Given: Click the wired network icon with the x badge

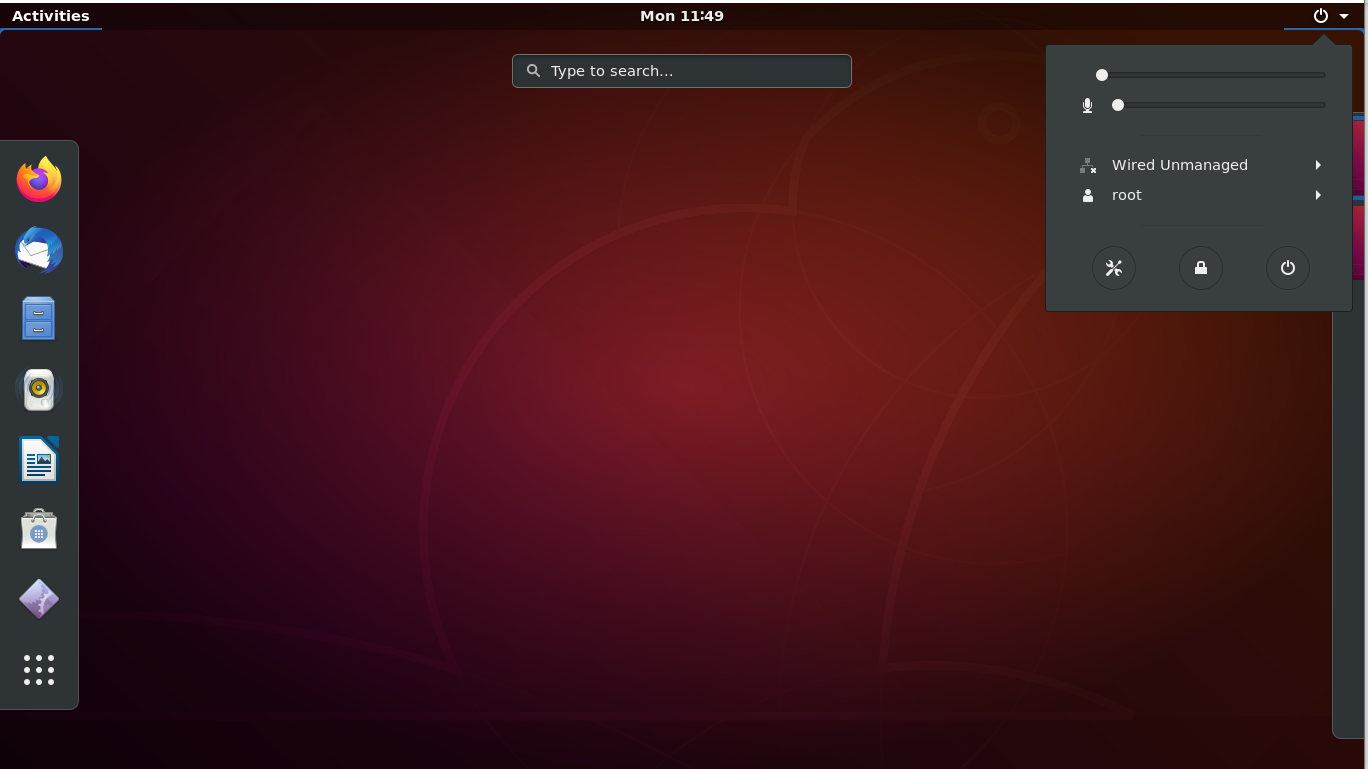Looking at the screenshot, I should point(1087,165).
